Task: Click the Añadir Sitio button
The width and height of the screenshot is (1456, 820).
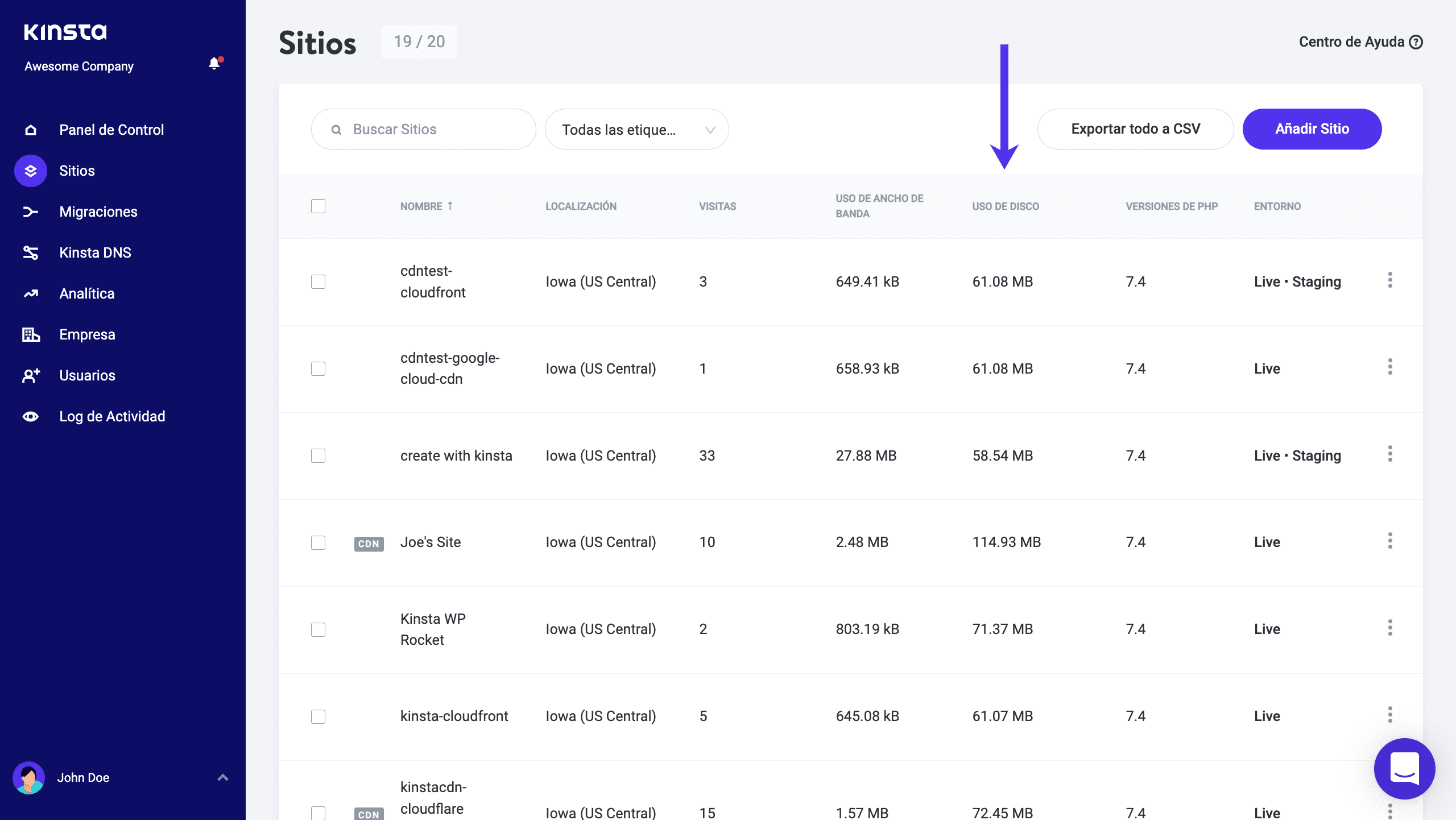Action: (1312, 129)
